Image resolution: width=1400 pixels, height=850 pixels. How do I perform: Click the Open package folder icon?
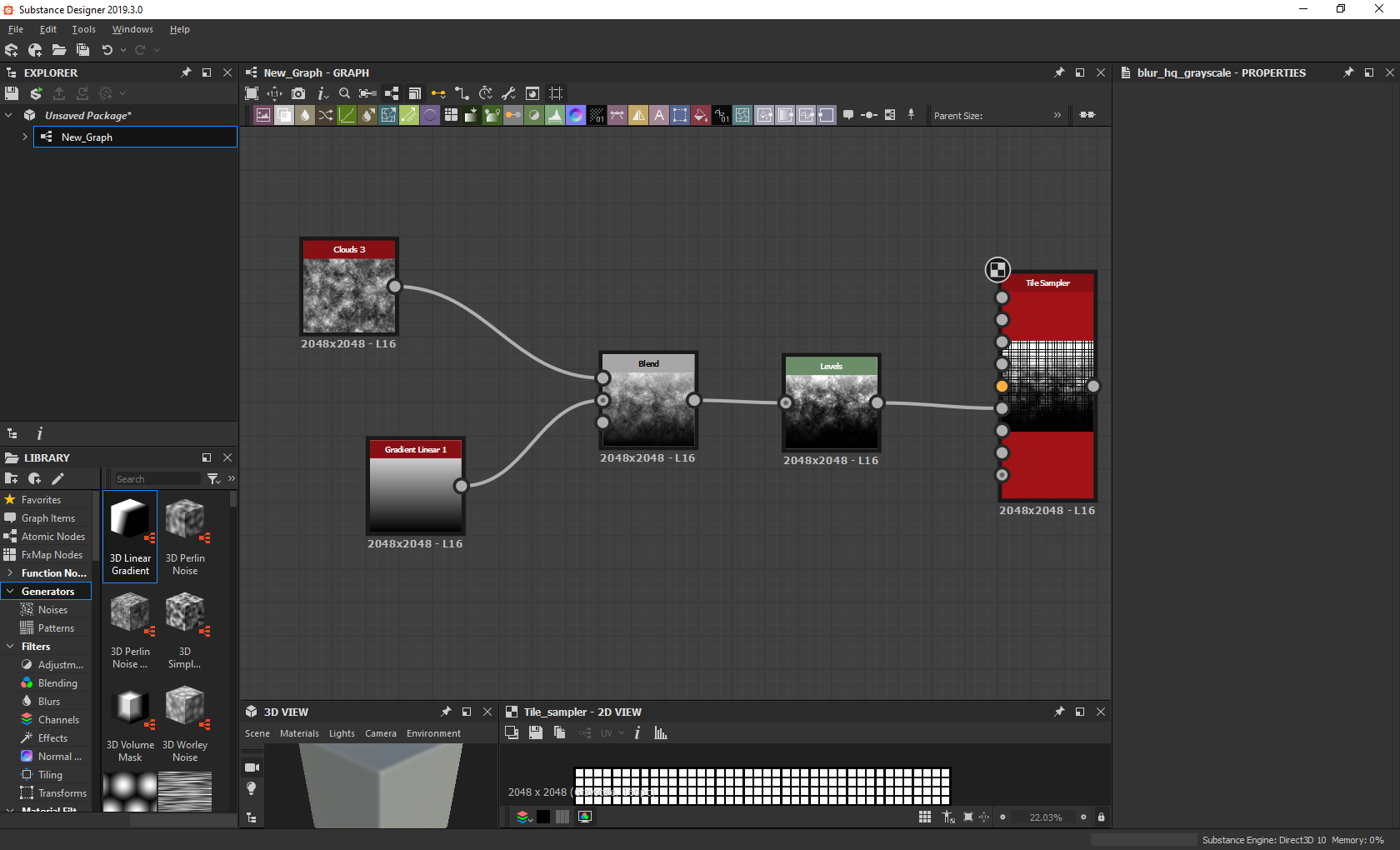58,50
